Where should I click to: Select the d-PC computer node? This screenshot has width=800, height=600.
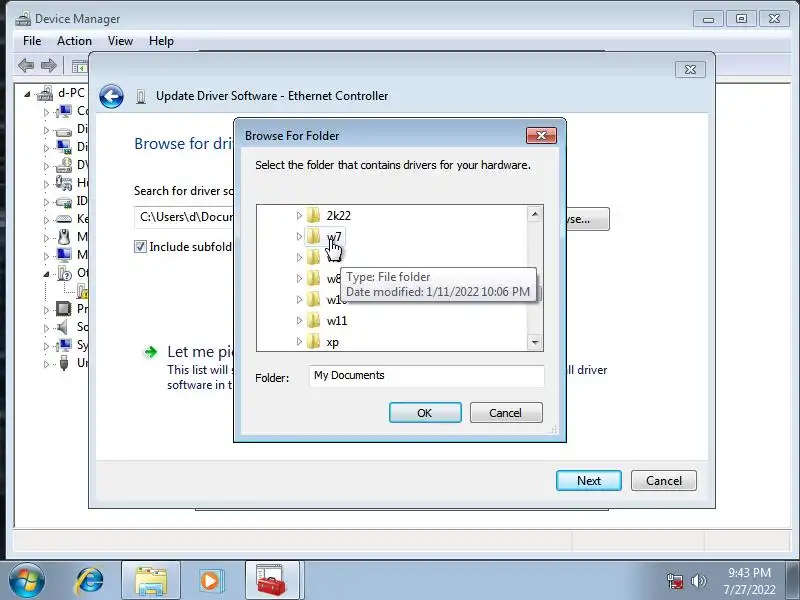[71, 93]
